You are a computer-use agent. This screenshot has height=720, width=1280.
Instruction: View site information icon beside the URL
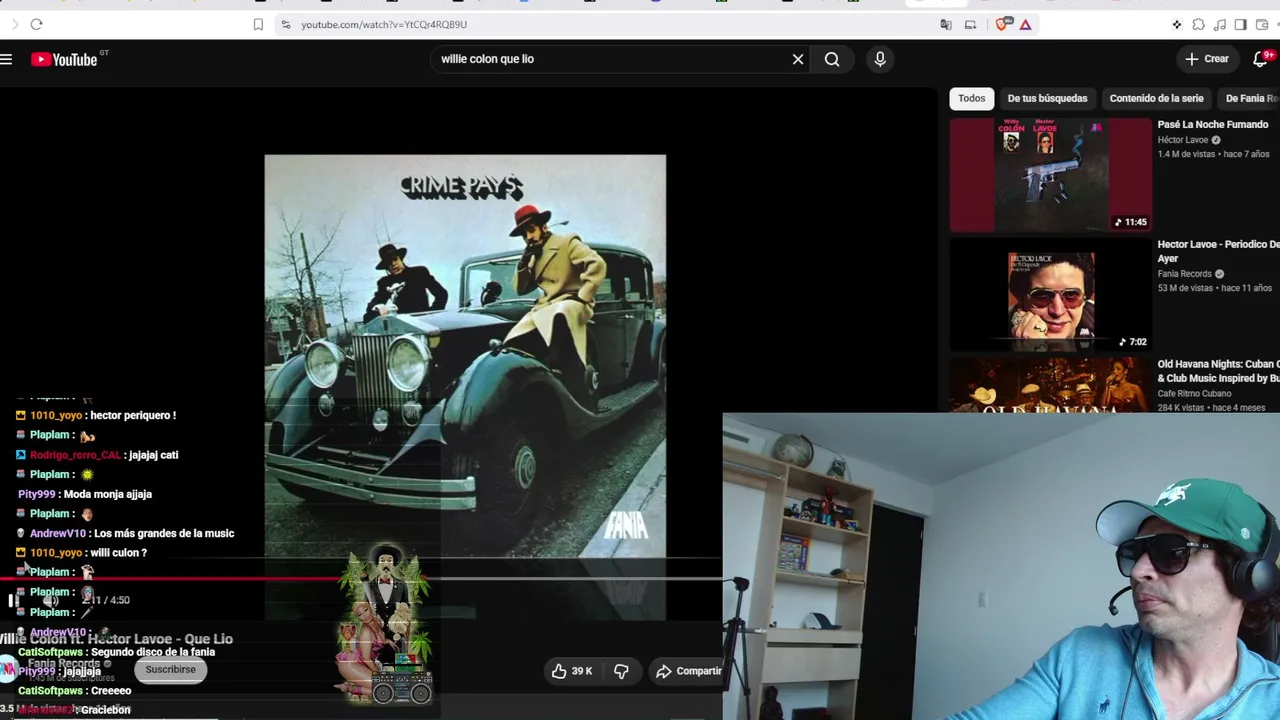tap(285, 24)
